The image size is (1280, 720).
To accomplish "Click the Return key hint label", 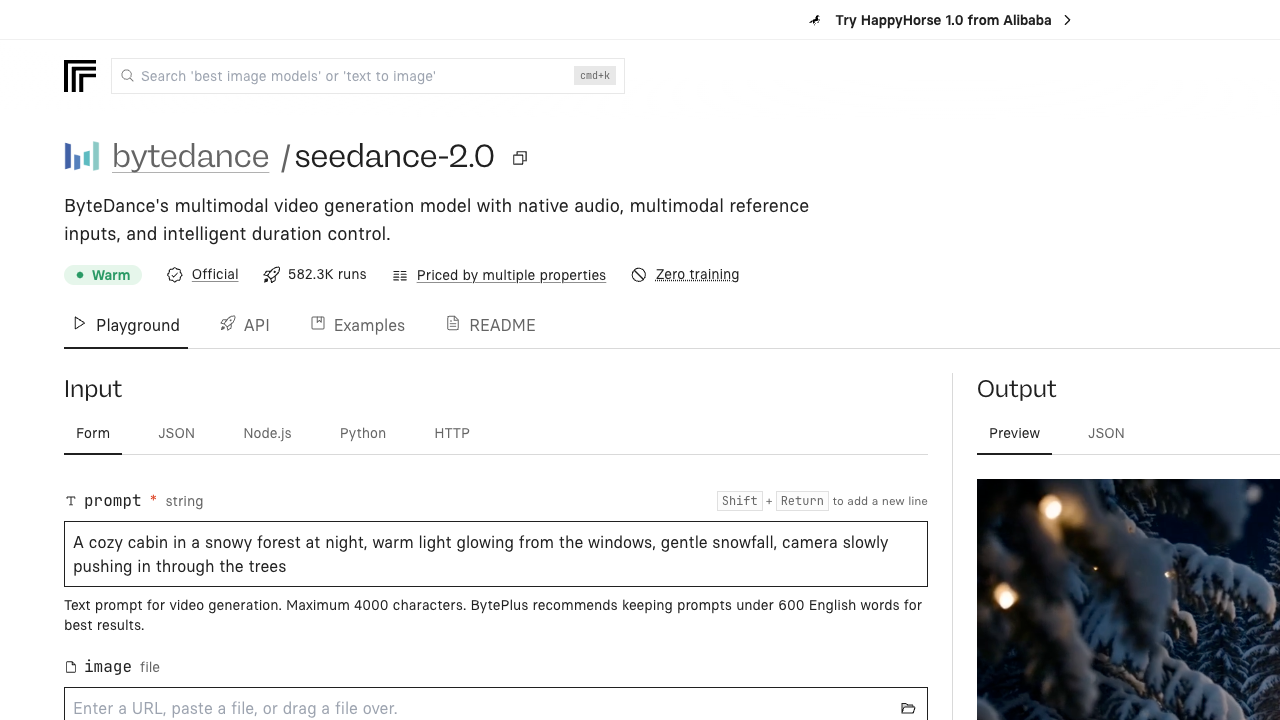I will point(802,501).
